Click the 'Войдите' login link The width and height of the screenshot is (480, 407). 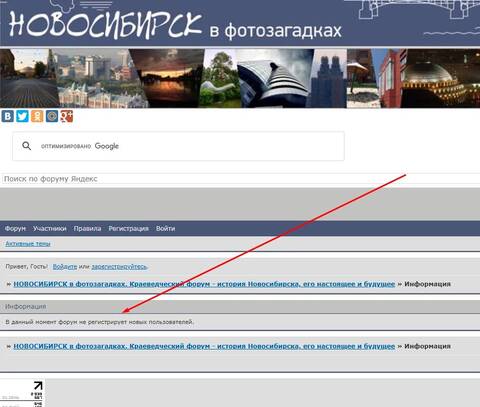[65, 267]
